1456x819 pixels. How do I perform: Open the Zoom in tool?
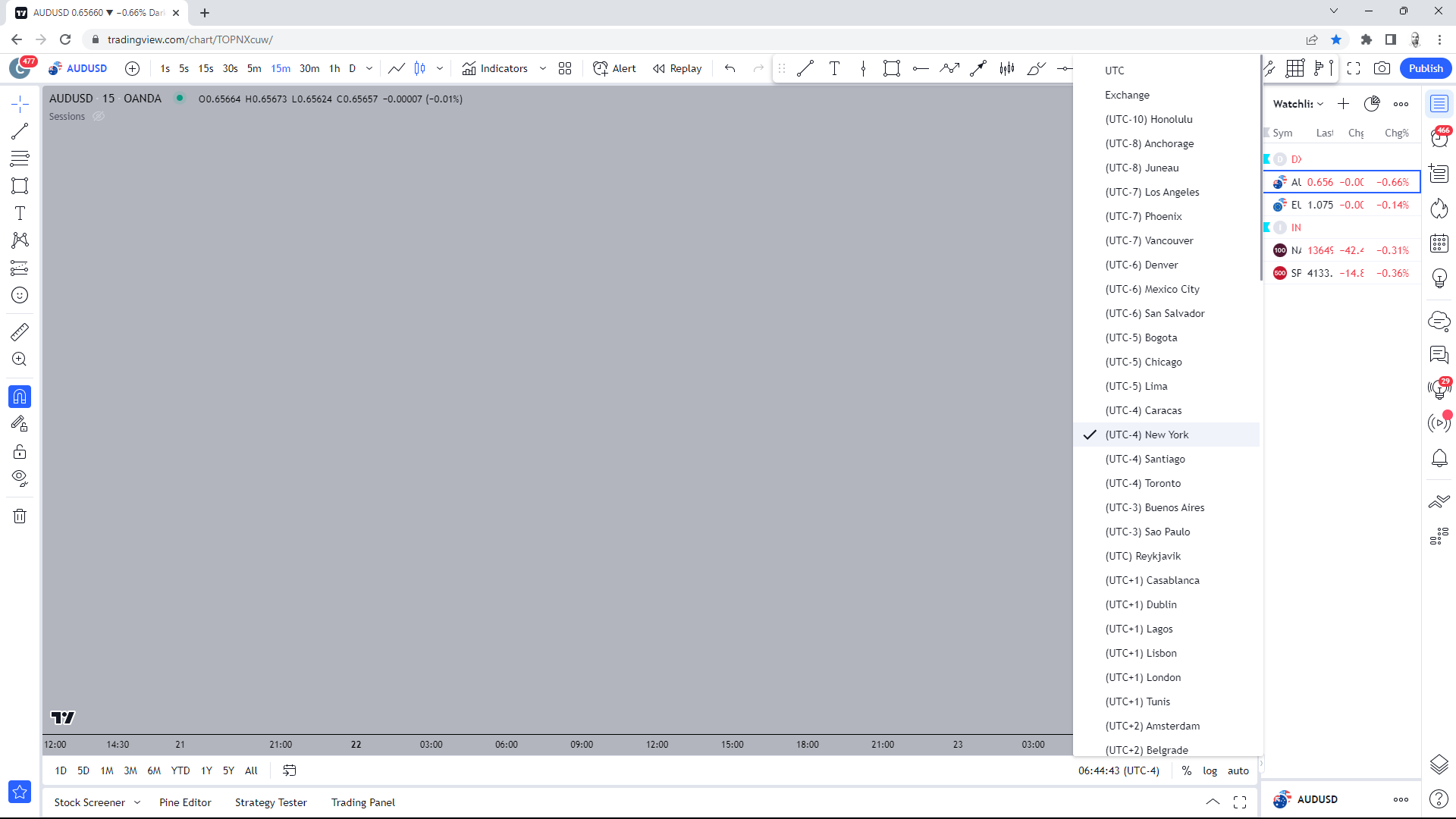[20, 359]
